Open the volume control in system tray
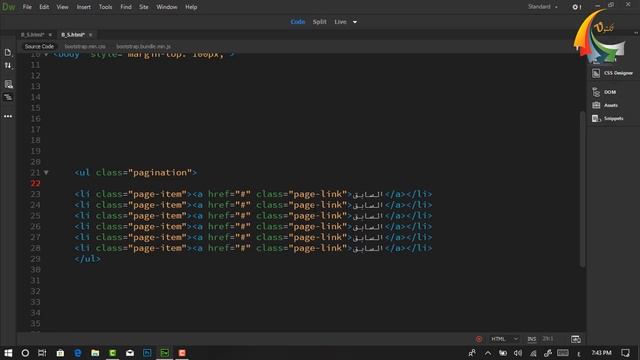The height and width of the screenshot is (360, 640). (518, 353)
